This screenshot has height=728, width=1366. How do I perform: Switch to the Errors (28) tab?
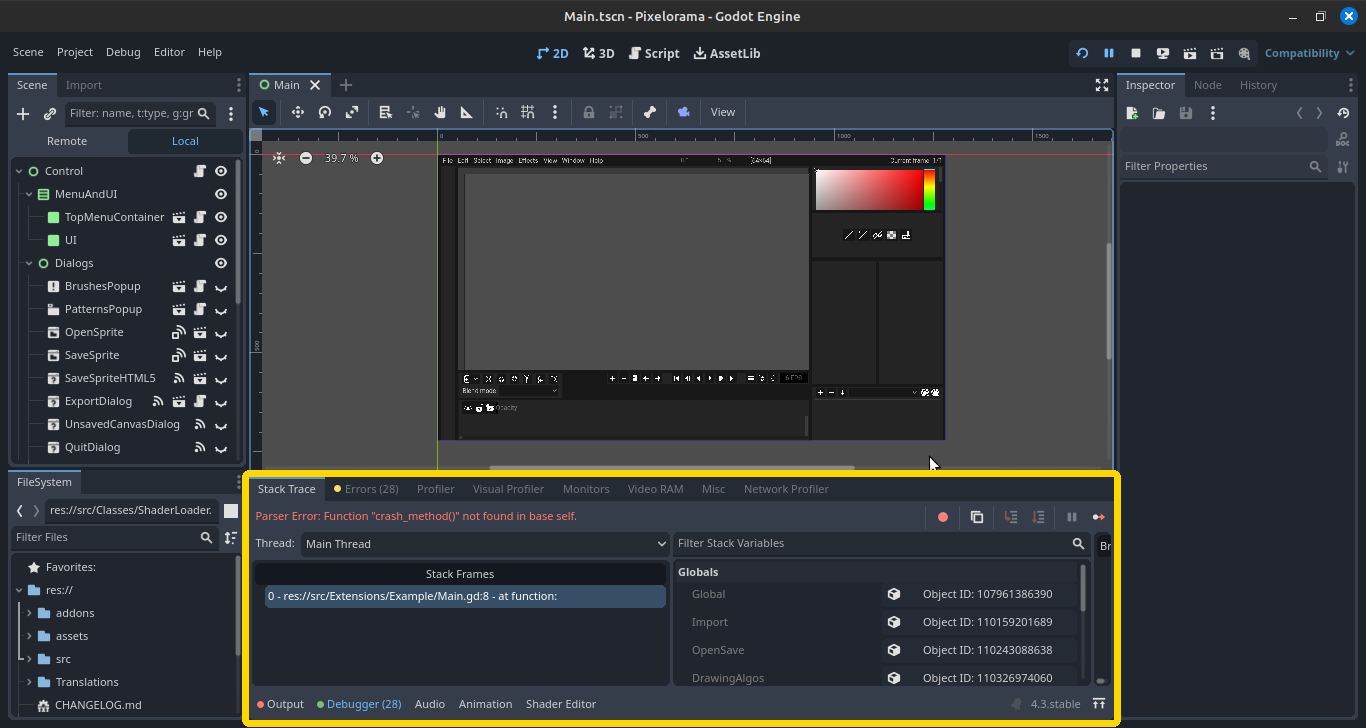coord(366,489)
